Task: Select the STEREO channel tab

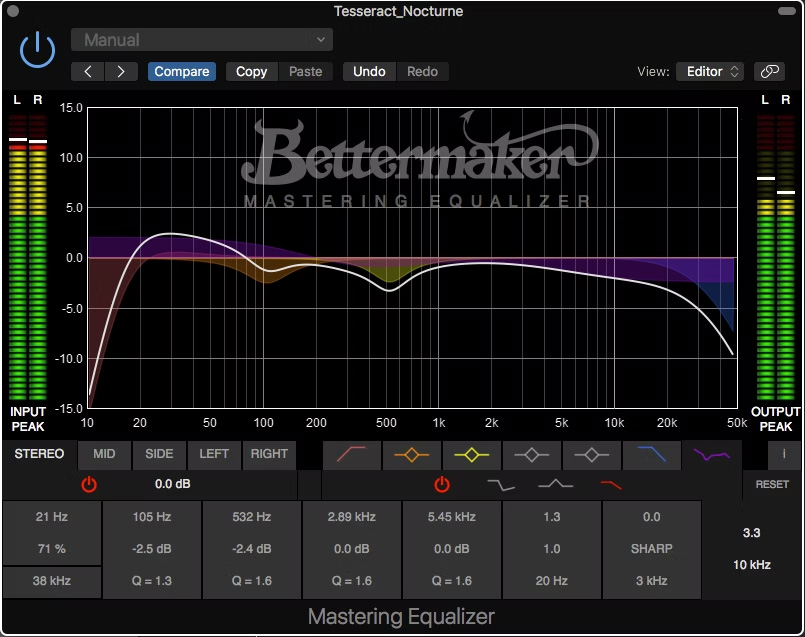Action: point(40,454)
